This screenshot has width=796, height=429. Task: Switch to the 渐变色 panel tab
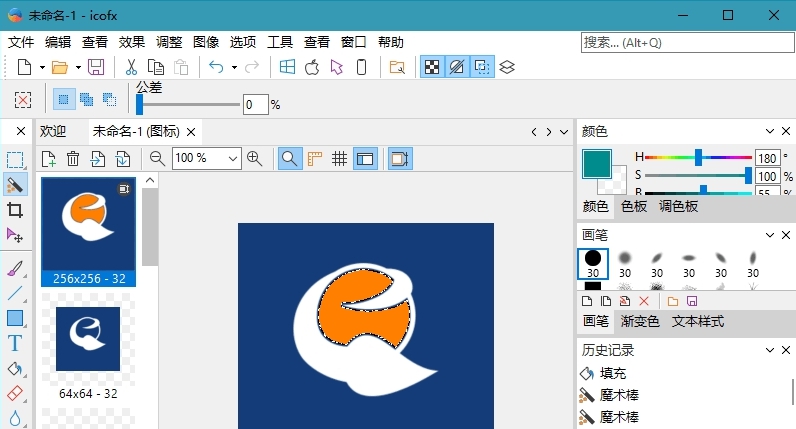pyautogui.click(x=640, y=321)
